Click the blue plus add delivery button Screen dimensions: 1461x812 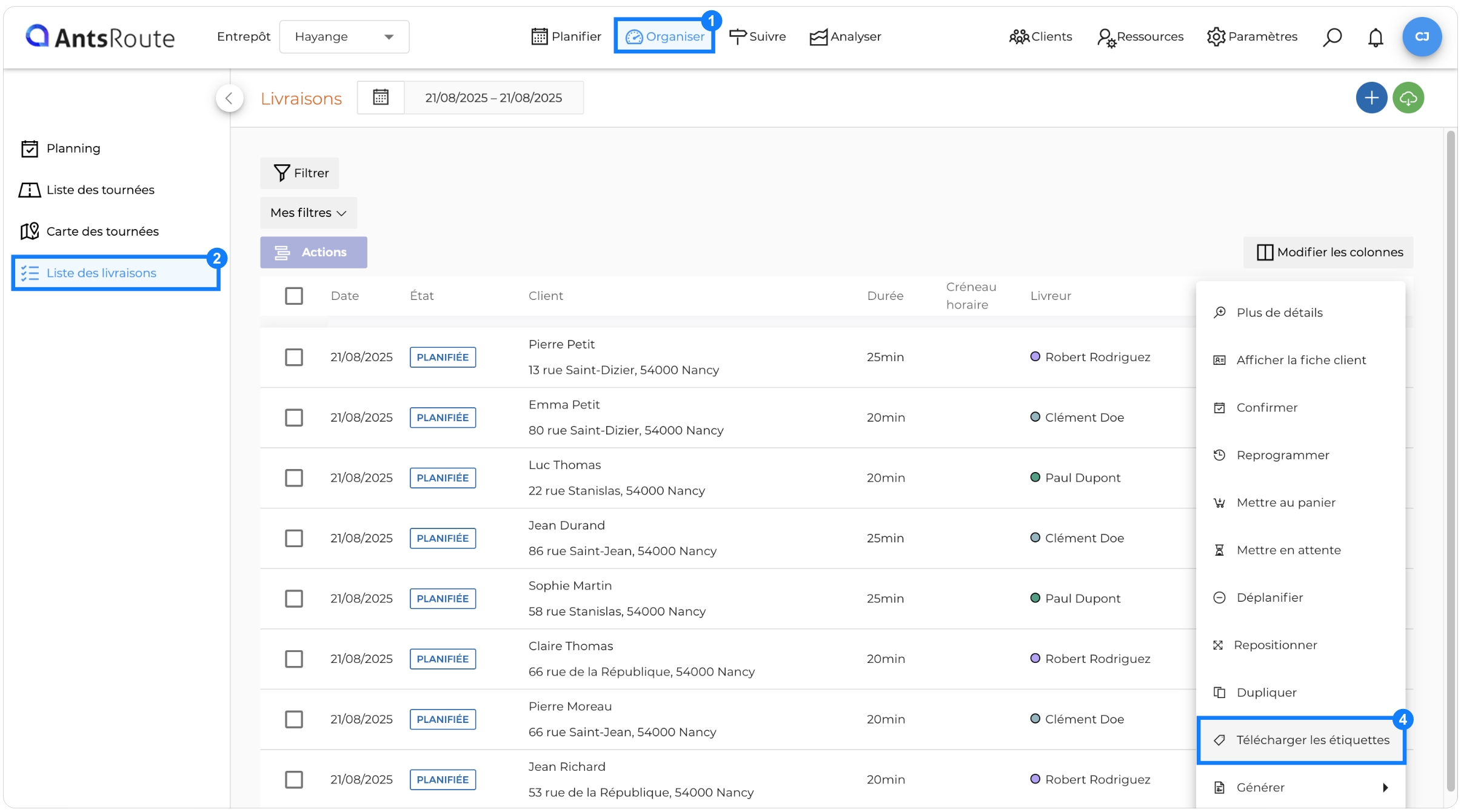[x=1371, y=98]
